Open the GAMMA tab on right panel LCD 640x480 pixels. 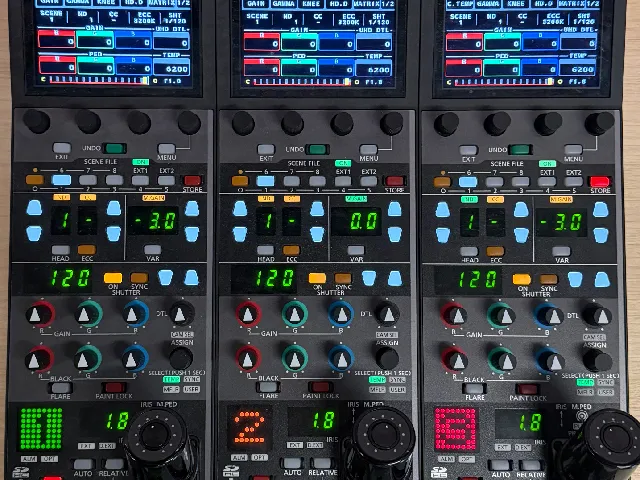click(490, 4)
